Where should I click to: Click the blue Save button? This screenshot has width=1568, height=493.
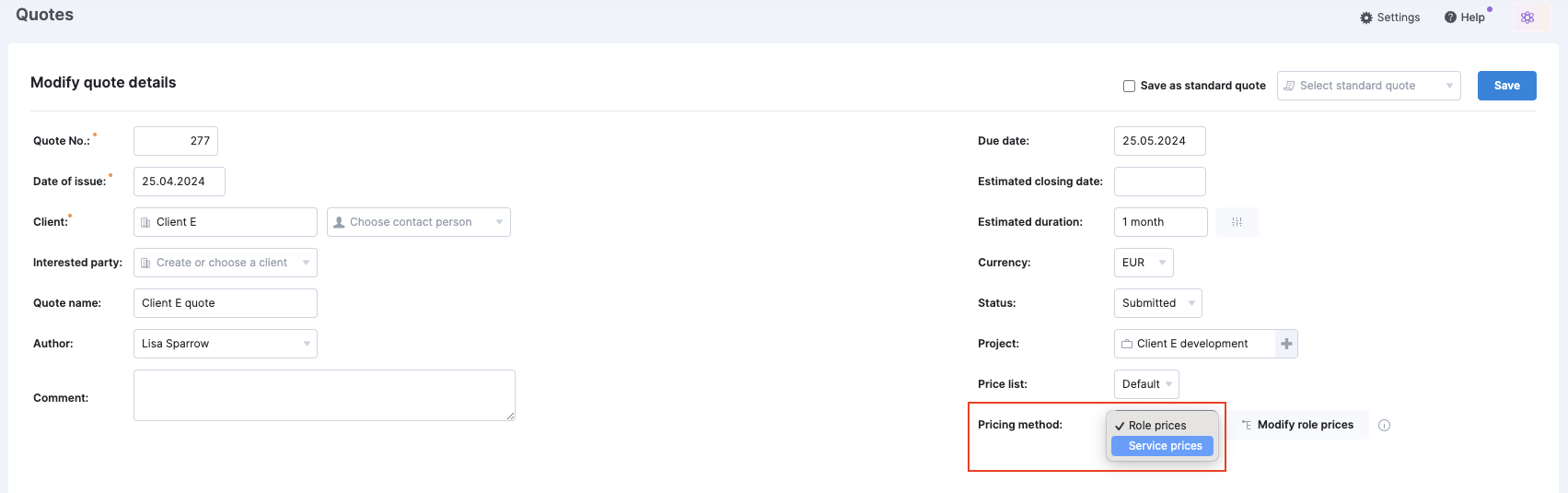pos(1507,86)
